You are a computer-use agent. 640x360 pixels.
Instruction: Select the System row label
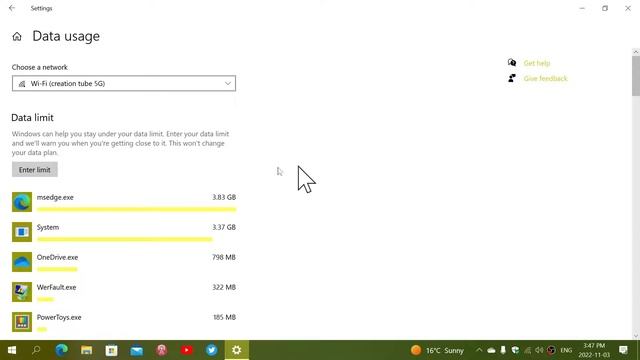[48, 227]
